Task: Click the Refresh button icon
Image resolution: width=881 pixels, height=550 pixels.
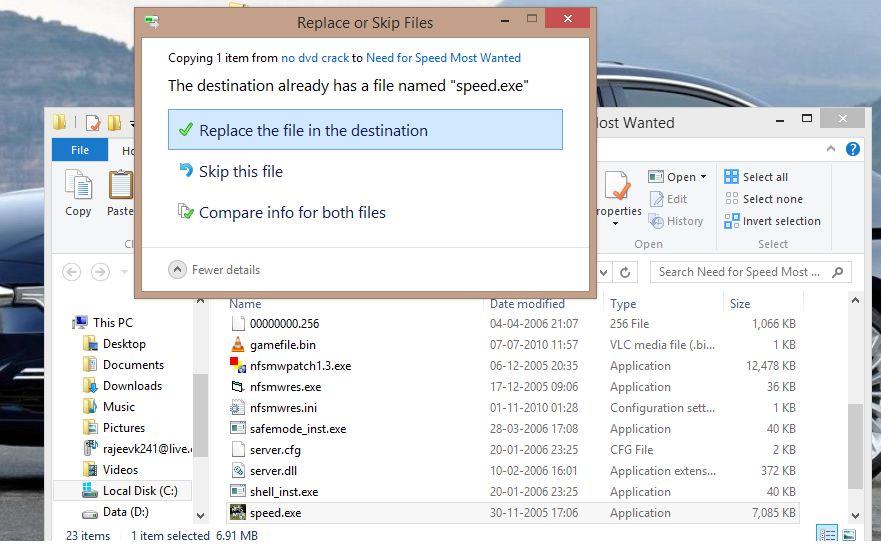Action: click(x=625, y=272)
